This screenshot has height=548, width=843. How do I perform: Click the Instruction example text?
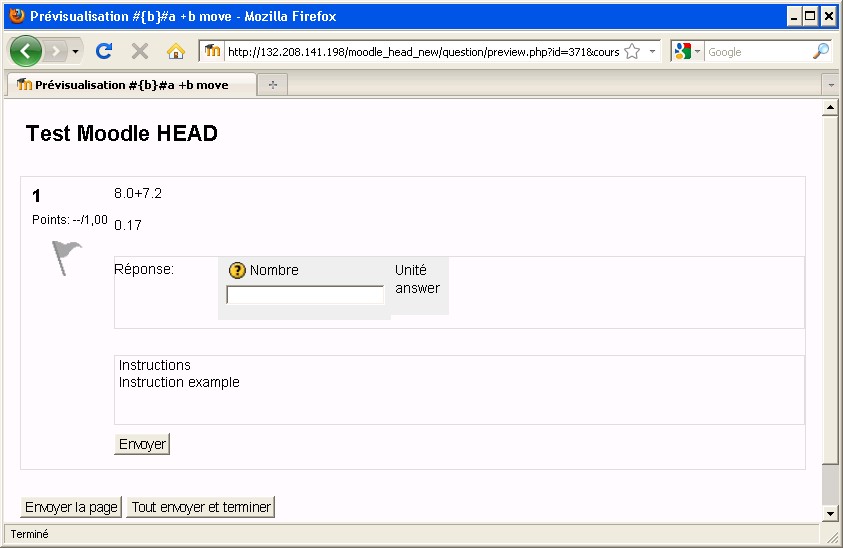179,382
